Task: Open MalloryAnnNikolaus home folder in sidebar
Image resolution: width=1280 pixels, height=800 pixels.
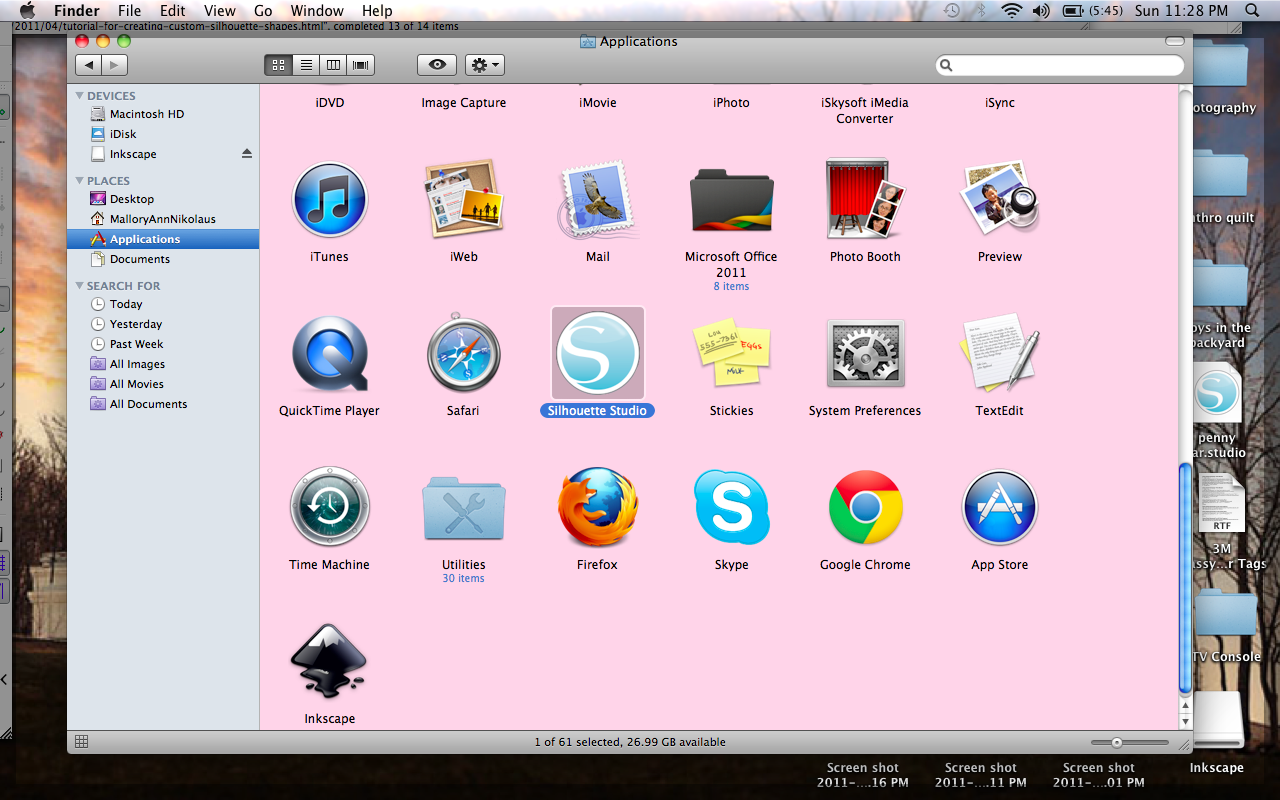Action: click(x=163, y=219)
